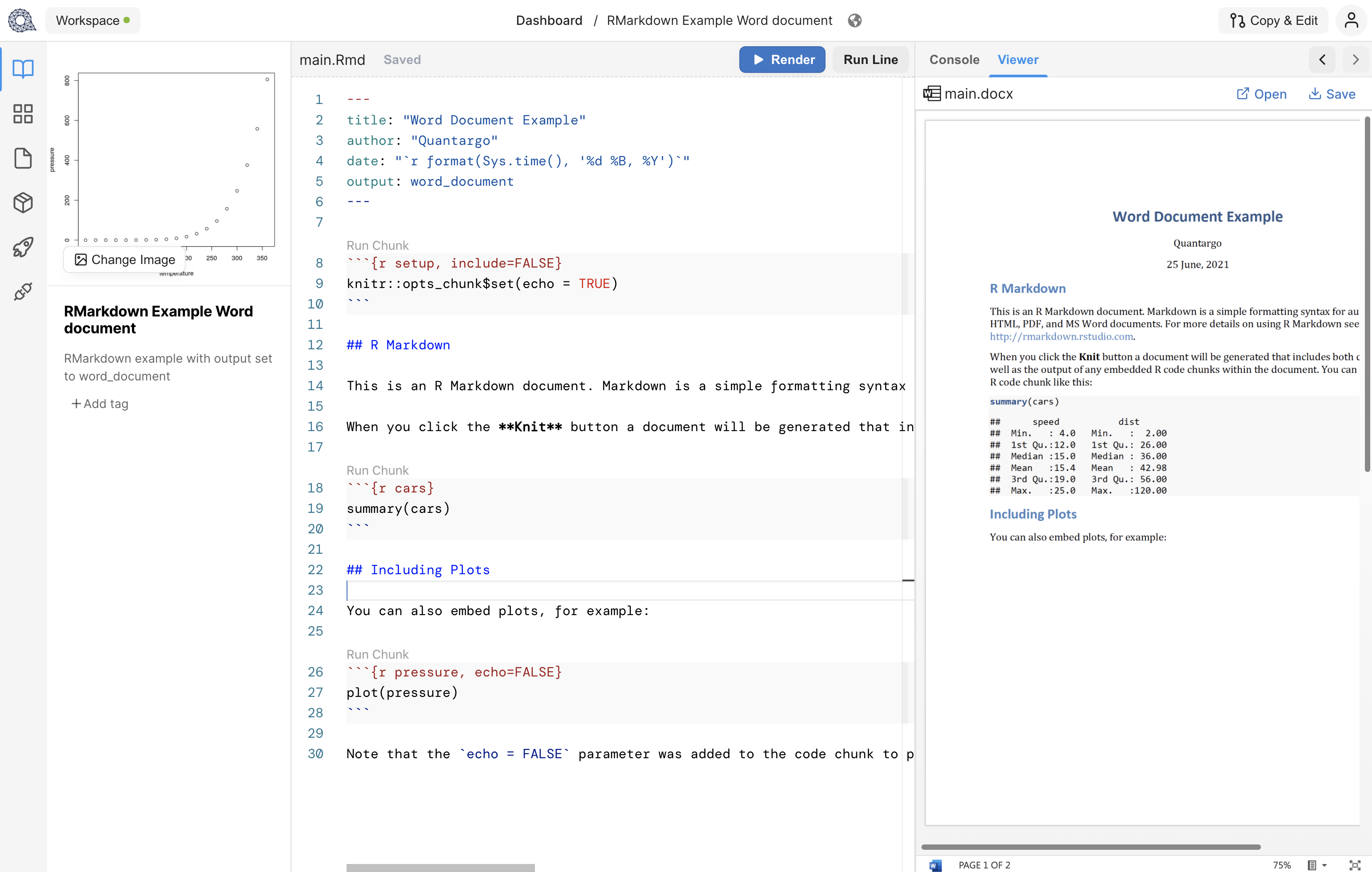Click Run Chunk above the setup chunk
Screen dimensions: 1372x872
pos(377,246)
